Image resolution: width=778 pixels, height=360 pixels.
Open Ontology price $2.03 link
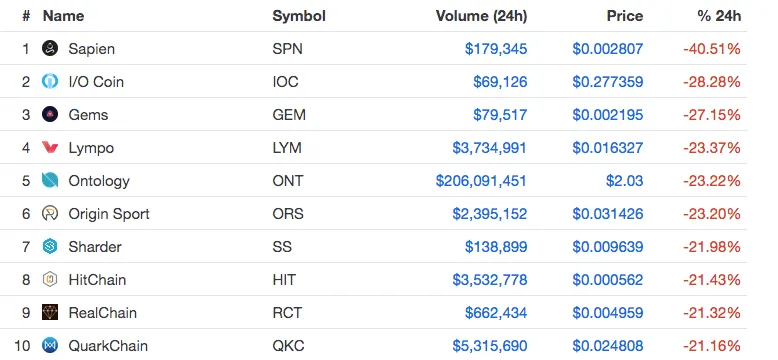click(624, 180)
